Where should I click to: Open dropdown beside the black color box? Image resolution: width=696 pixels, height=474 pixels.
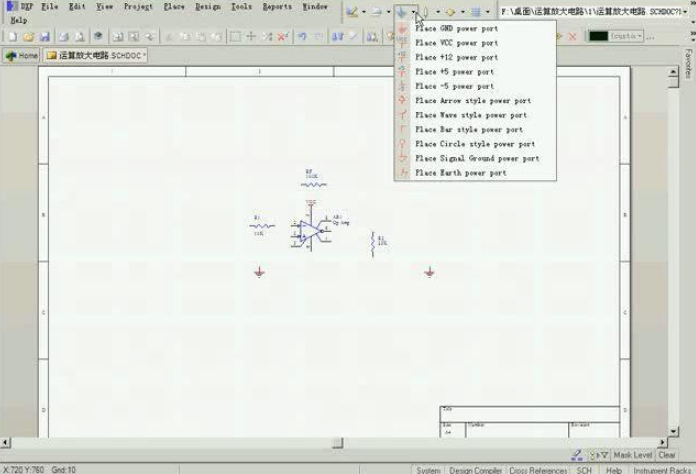tap(639, 36)
